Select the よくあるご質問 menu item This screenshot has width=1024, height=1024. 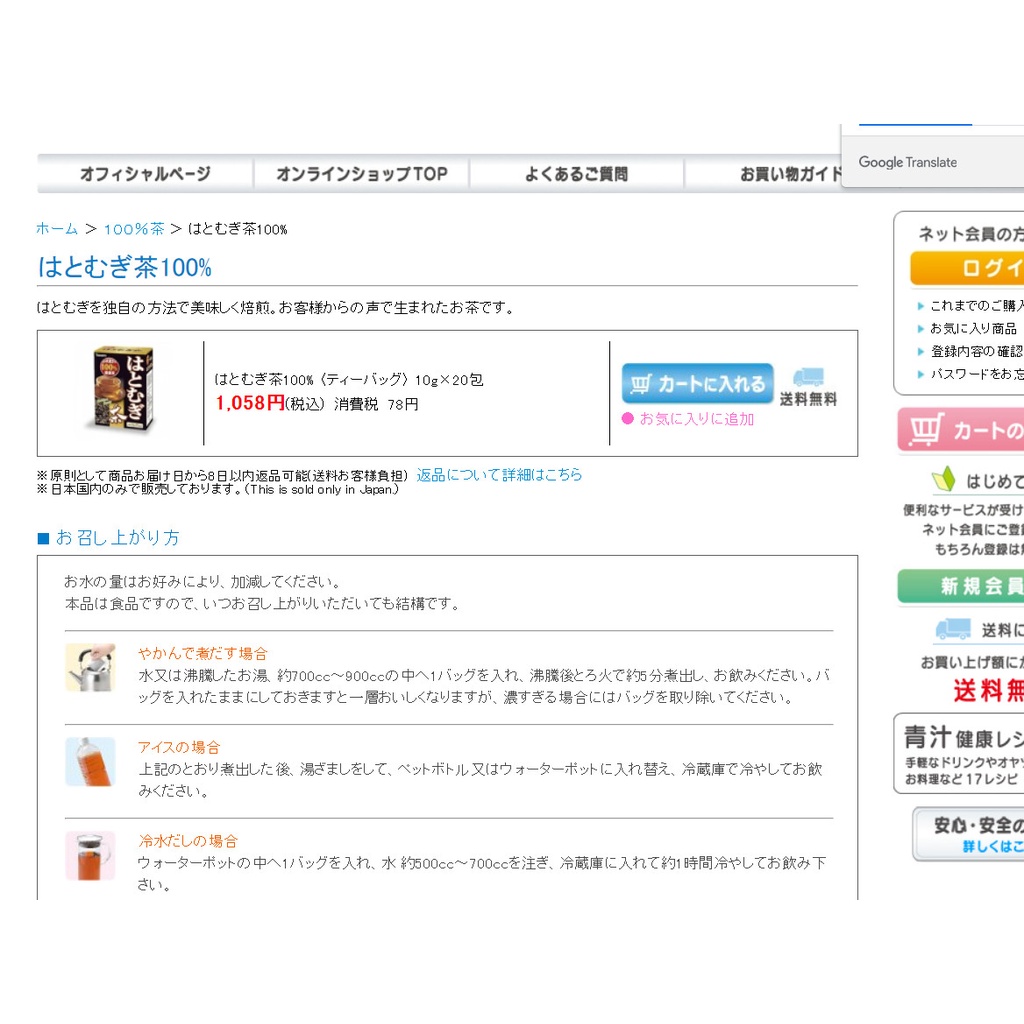[x=576, y=174]
